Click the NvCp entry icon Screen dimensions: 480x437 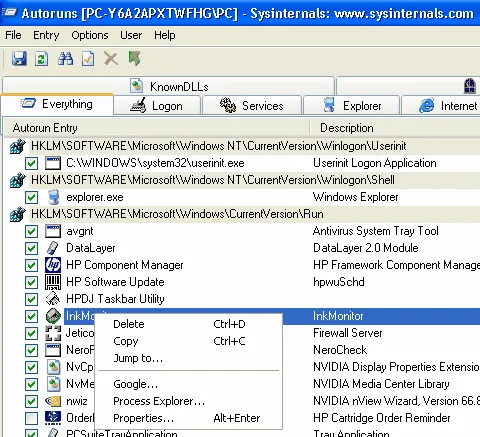pyautogui.click(x=53, y=367)
